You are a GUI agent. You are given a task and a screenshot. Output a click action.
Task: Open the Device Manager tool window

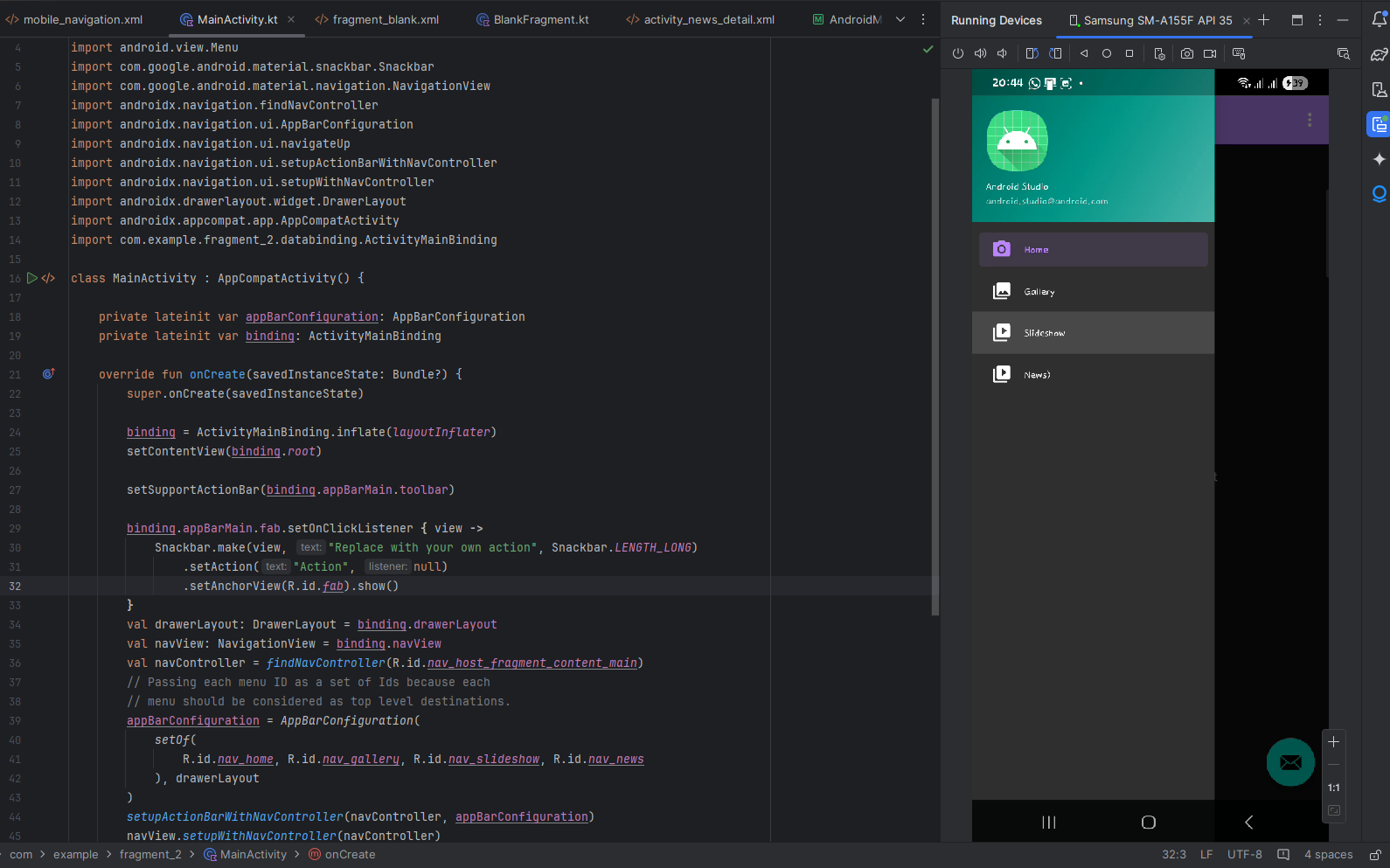click(1380, 89)
